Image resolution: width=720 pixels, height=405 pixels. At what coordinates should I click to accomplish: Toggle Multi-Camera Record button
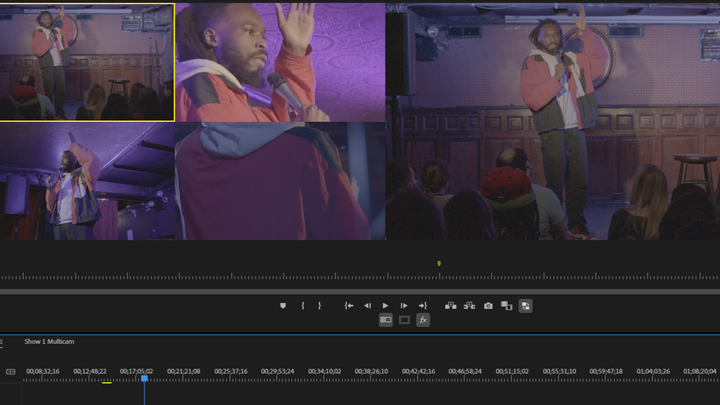(x=526, y=306)
